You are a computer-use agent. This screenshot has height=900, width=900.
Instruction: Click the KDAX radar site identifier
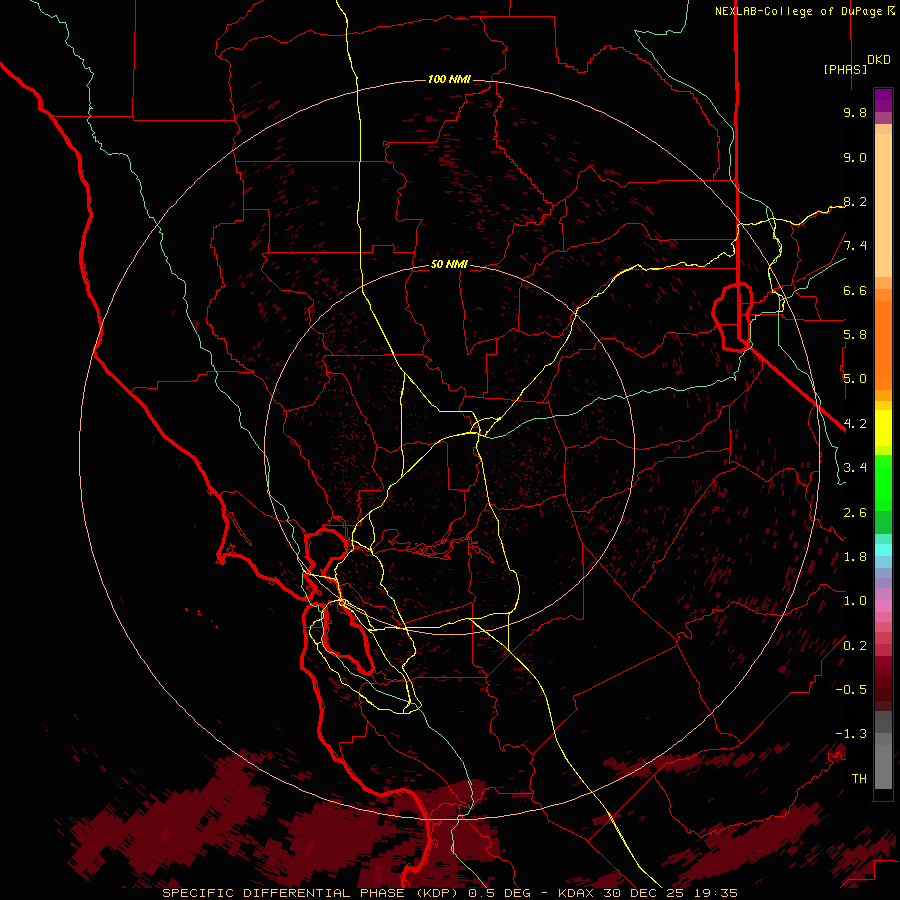pos(576,893)
